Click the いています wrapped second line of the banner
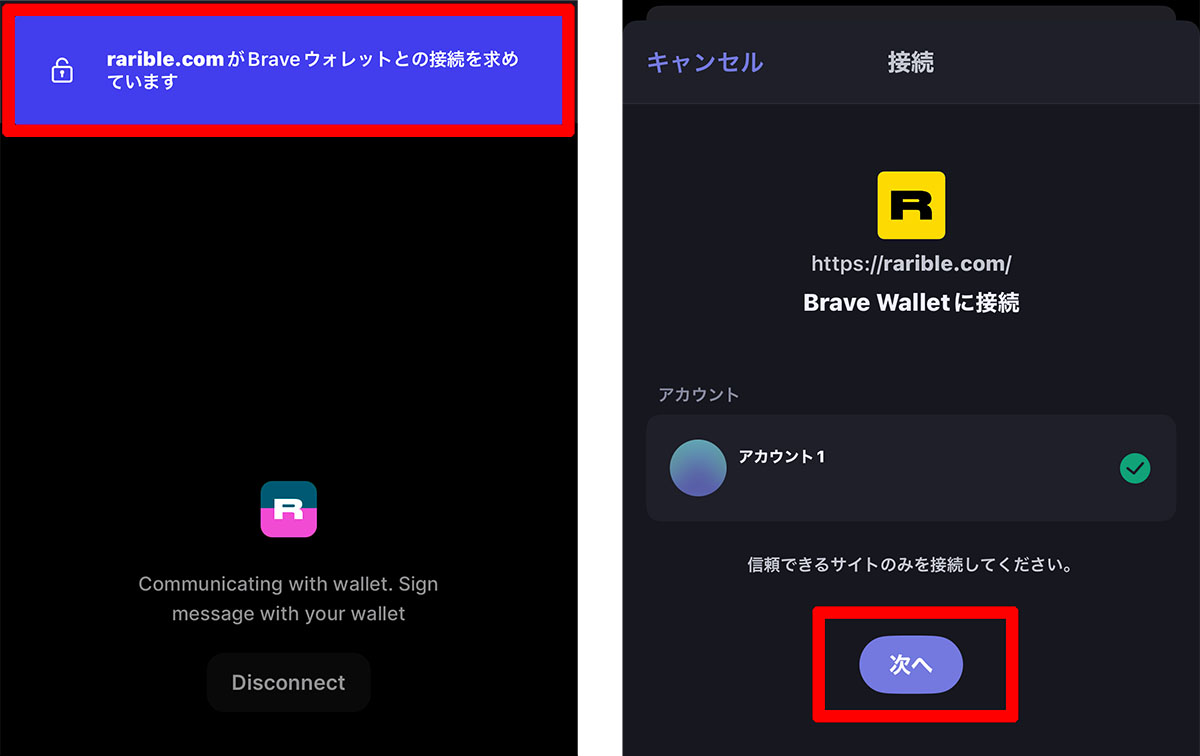 point(142,82)
